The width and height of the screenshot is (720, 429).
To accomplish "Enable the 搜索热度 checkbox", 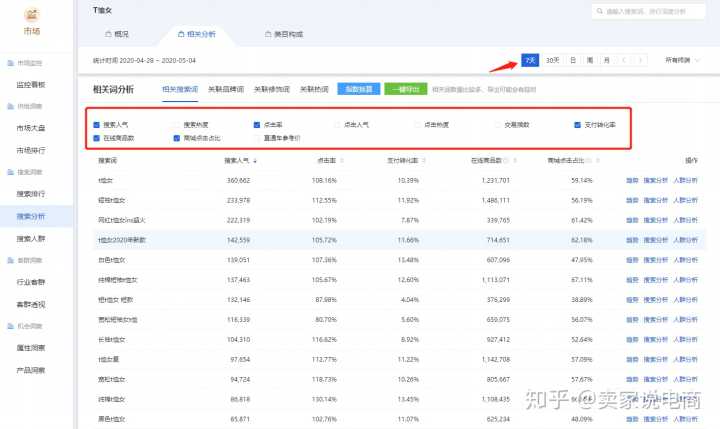I will [177, 125].
